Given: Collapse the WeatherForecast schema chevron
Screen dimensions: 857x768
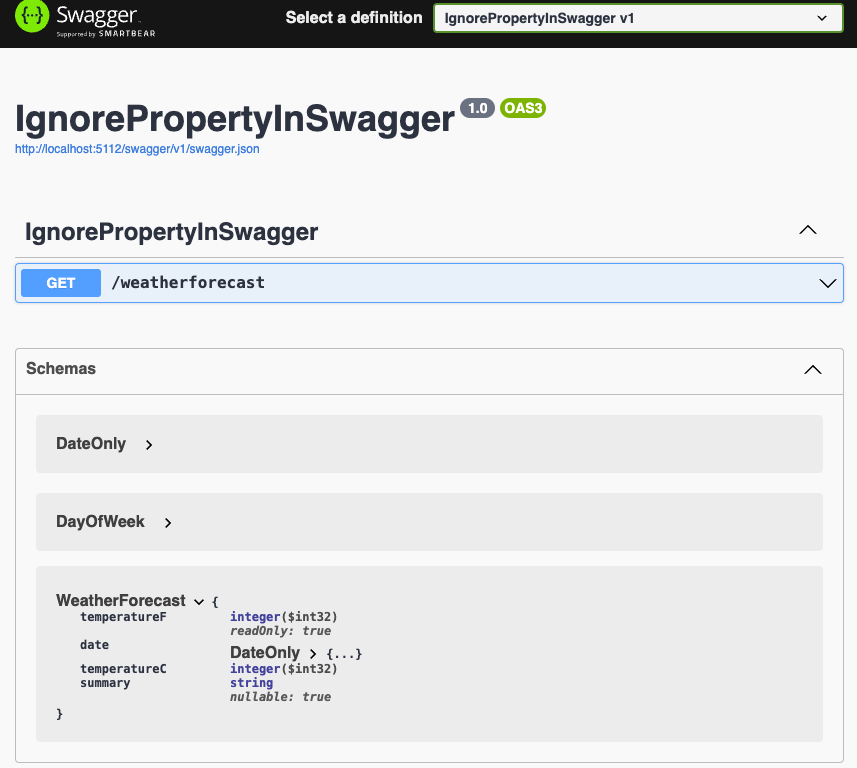Looking at the screenshot, I should (199, 601).
